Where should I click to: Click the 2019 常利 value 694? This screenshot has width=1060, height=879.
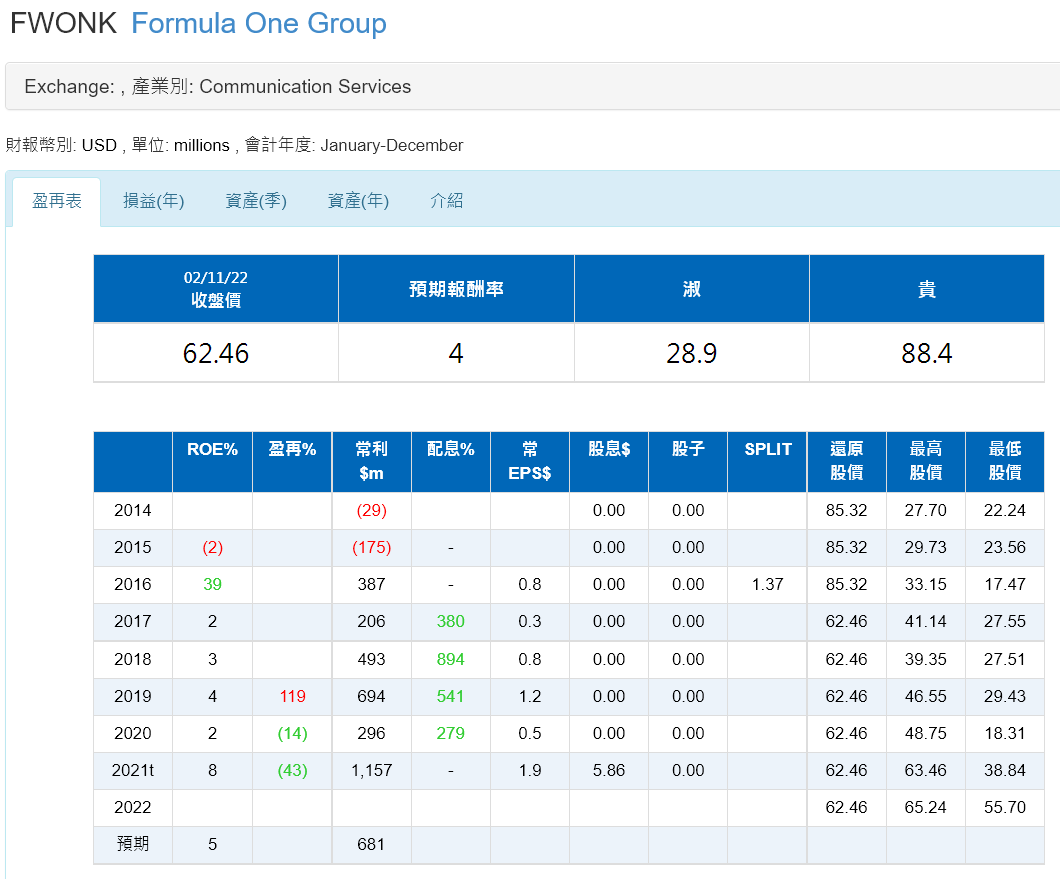(371, 696)
